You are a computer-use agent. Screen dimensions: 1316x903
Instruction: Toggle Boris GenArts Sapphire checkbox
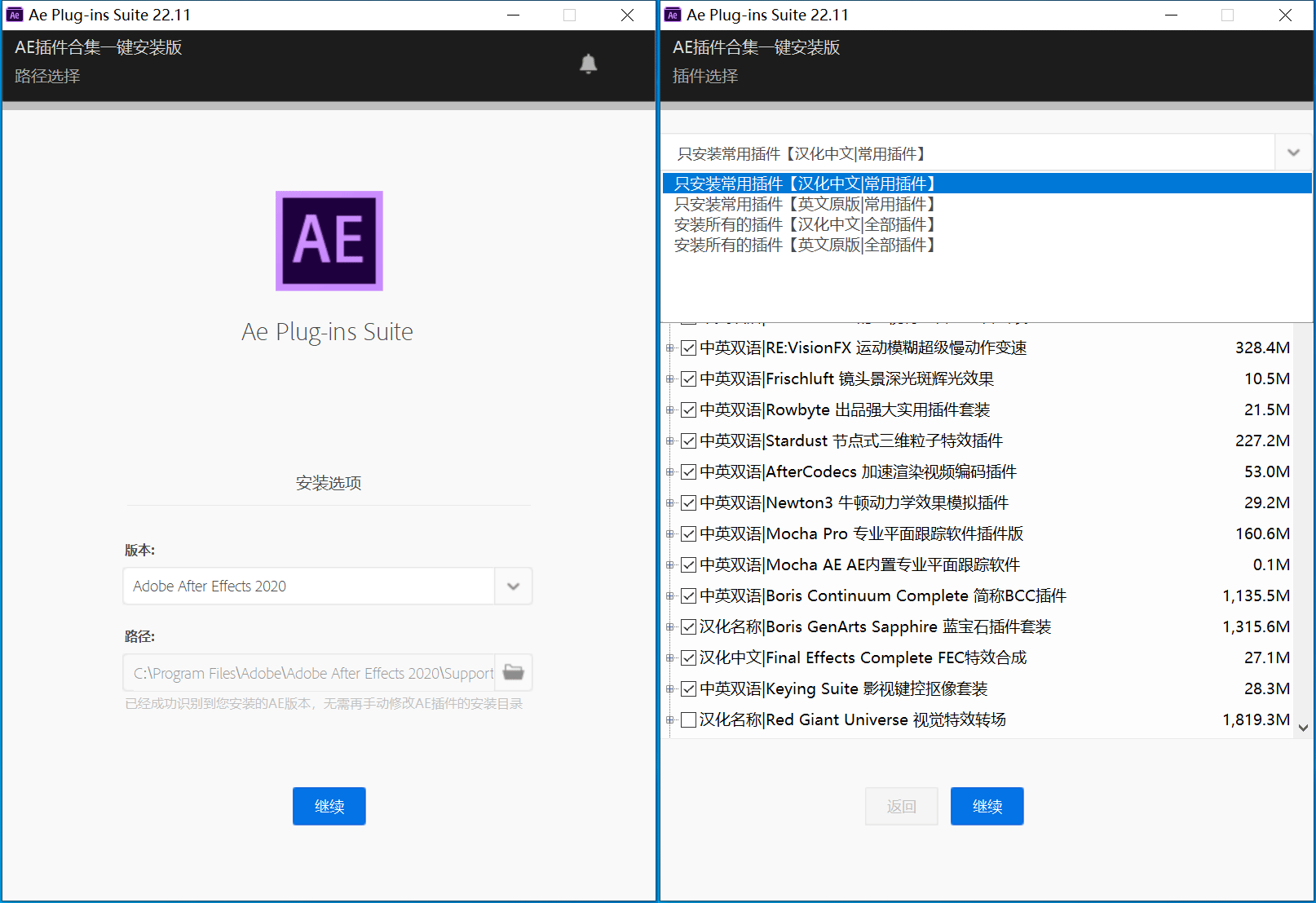point(688,627)
